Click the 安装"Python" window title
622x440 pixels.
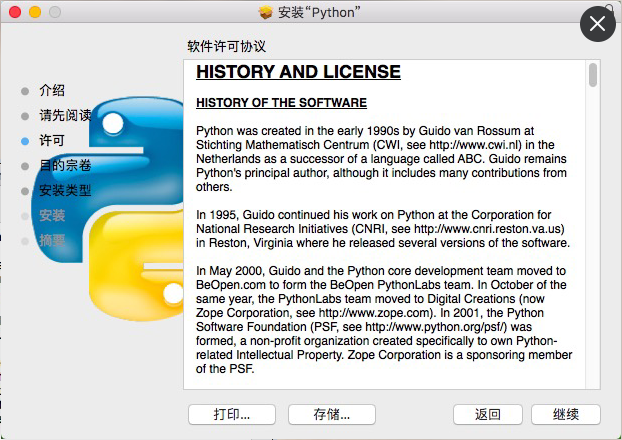[319, 12]
